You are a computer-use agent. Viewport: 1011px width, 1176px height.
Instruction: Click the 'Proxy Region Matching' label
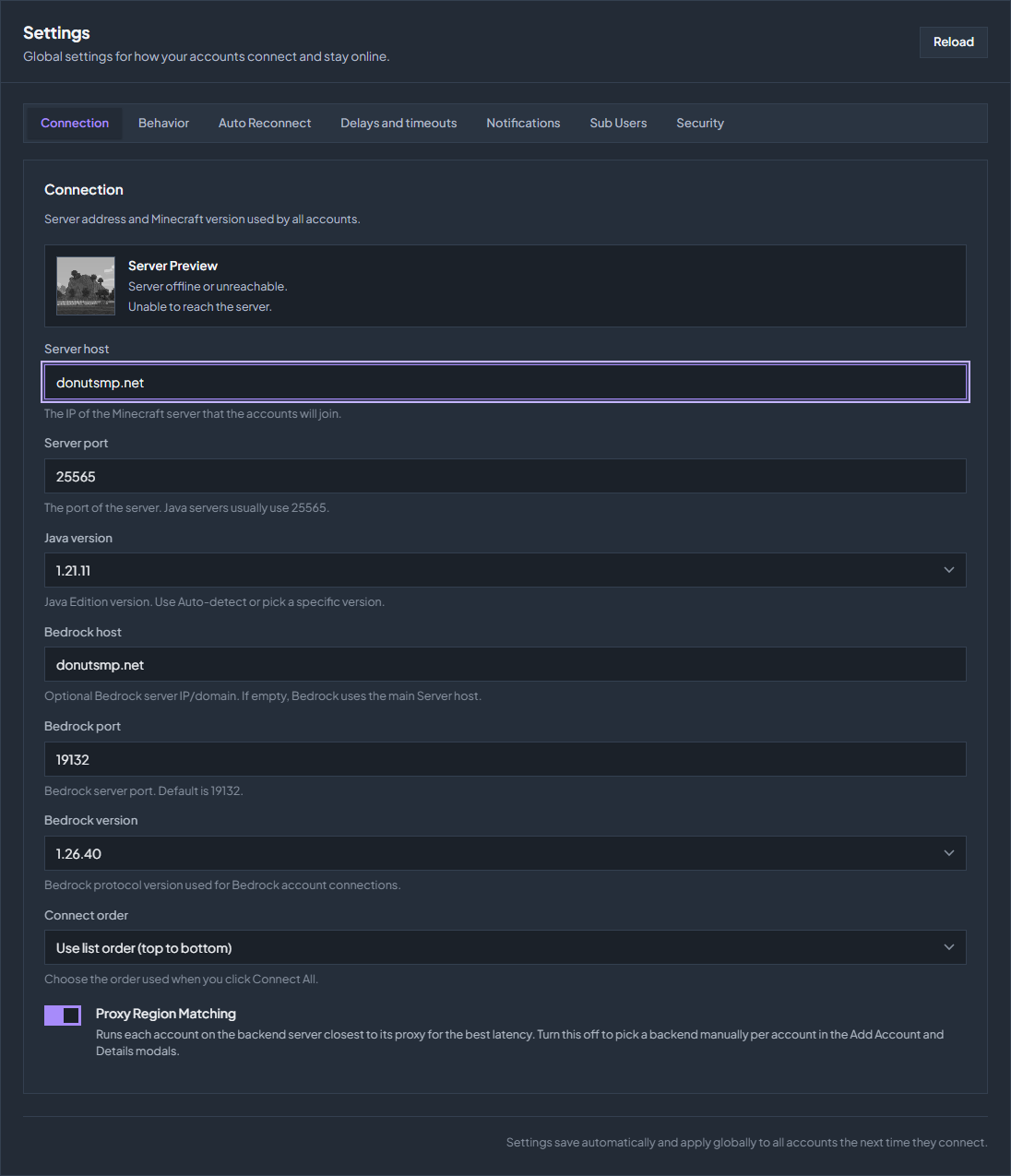point(166,1014)
